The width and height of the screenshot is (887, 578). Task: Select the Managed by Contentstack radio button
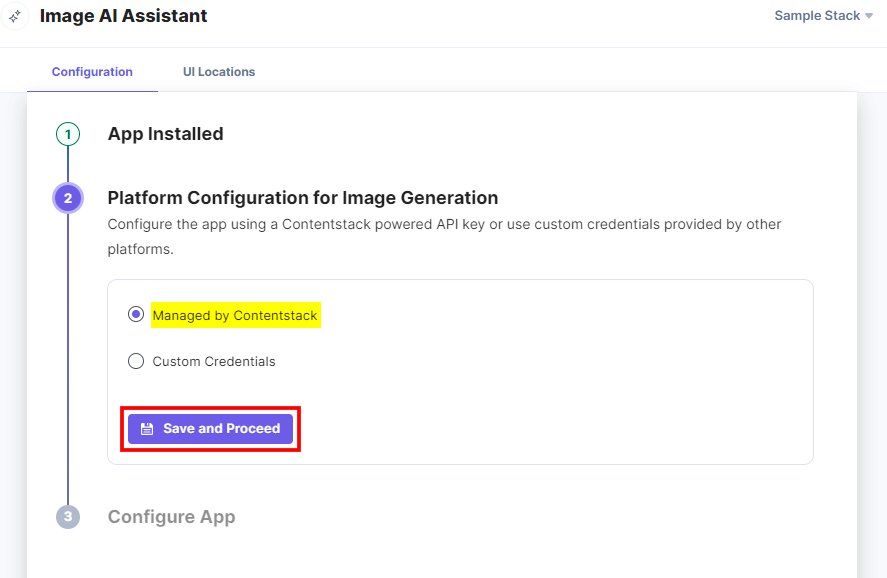tap(136, 314)
